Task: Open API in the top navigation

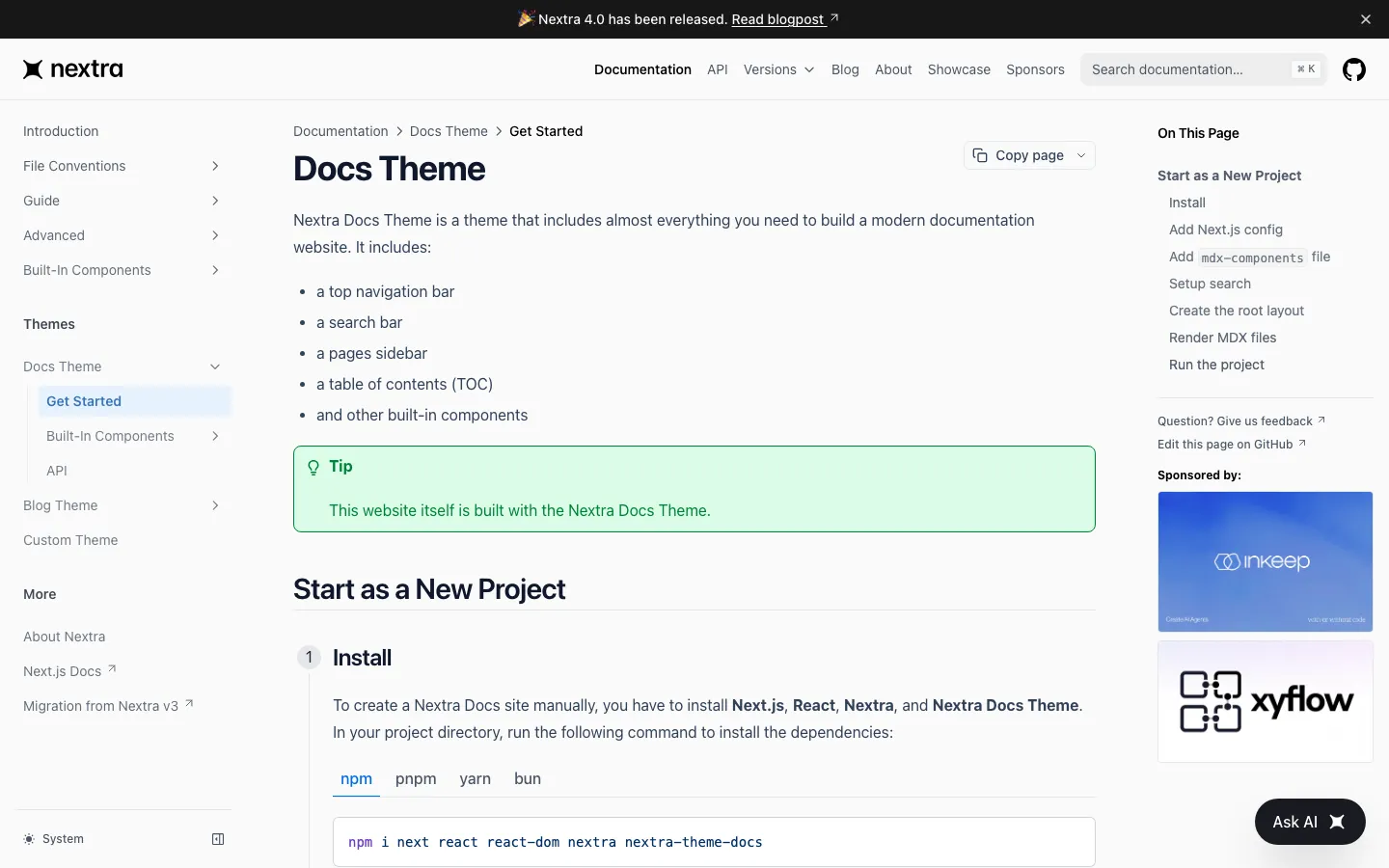Action: pos(718,69)
